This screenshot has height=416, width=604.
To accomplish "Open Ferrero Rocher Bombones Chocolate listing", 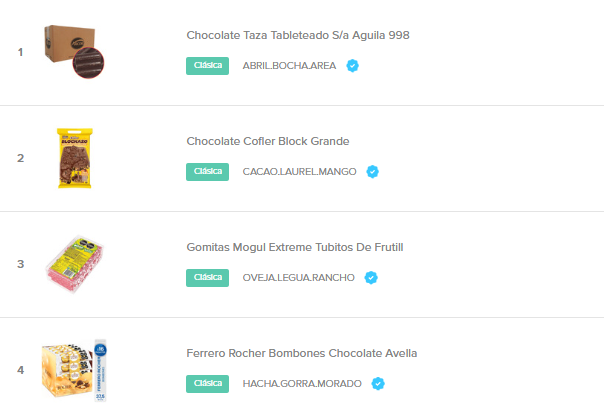I will (x=302, y=353).
